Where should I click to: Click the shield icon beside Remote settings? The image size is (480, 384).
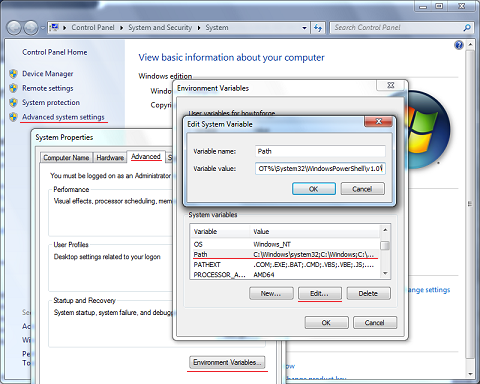coord(13,88)
